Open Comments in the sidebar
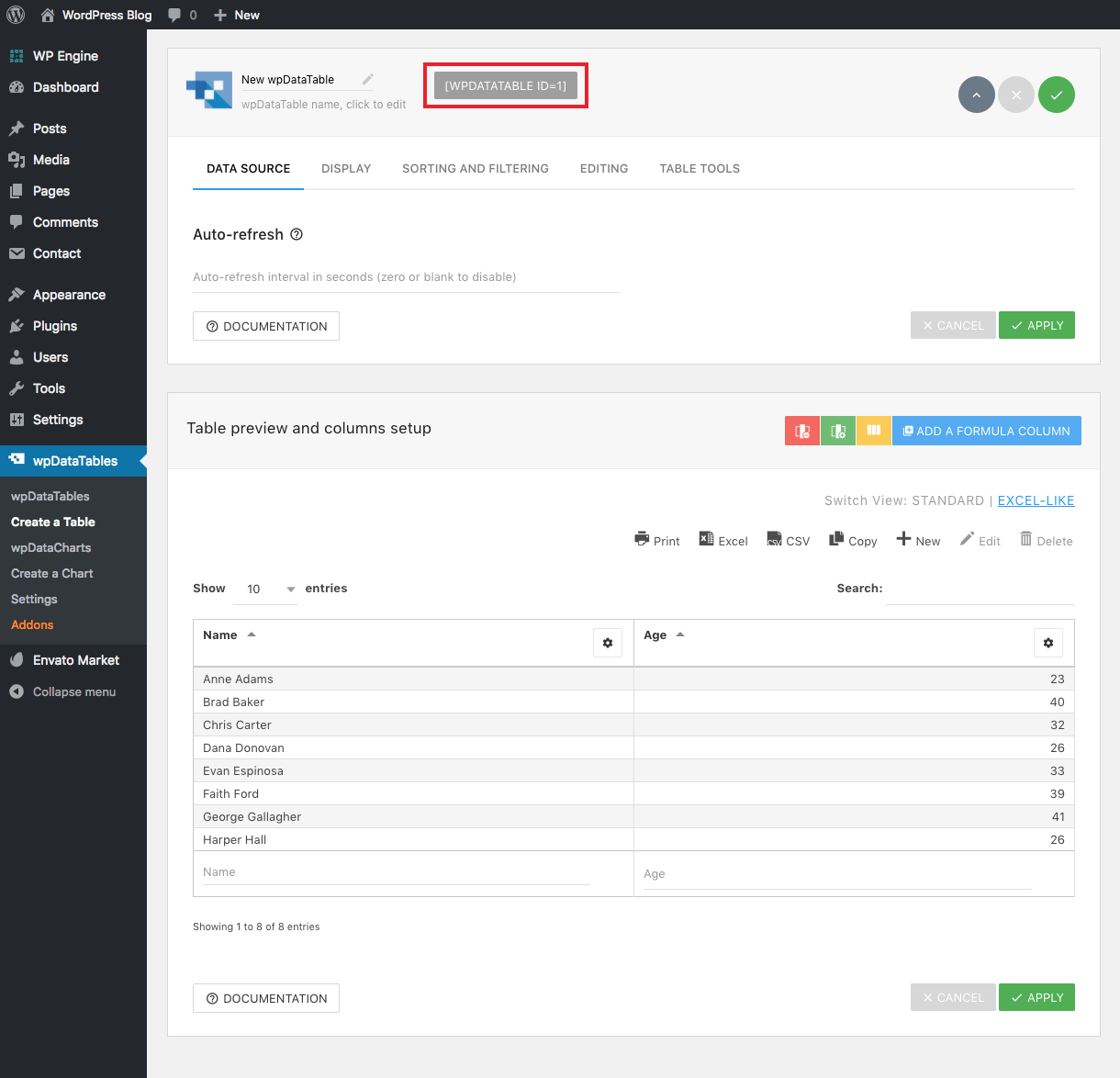 tap(73, 222)
